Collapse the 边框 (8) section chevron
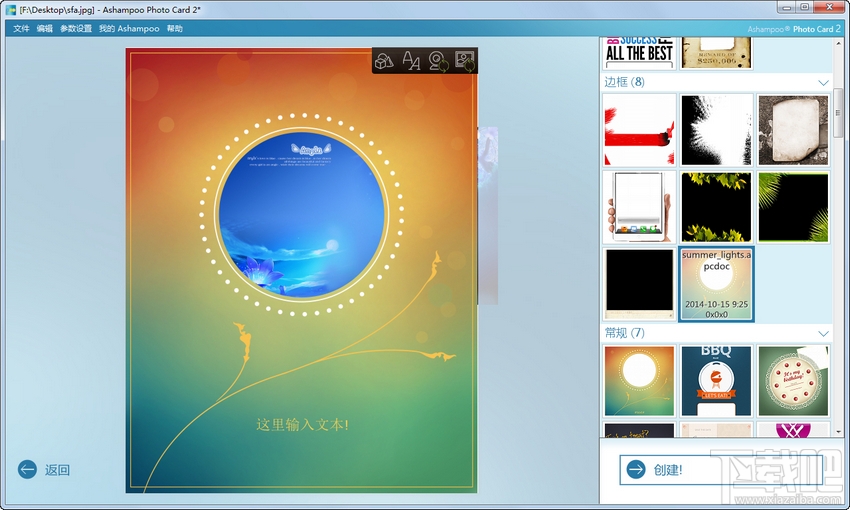 823,83
